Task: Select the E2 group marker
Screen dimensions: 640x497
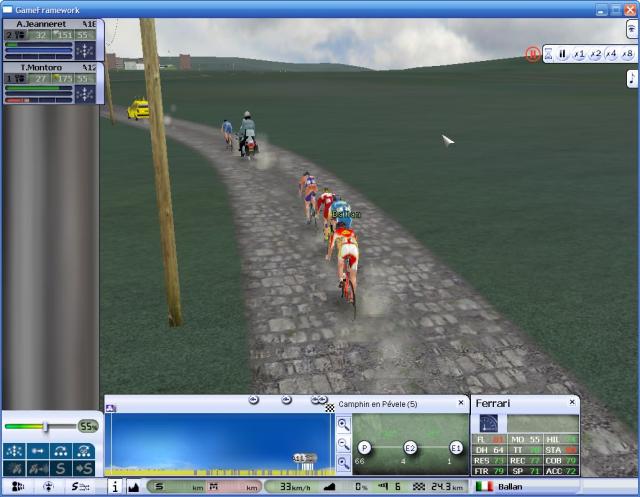Action: 410,447
